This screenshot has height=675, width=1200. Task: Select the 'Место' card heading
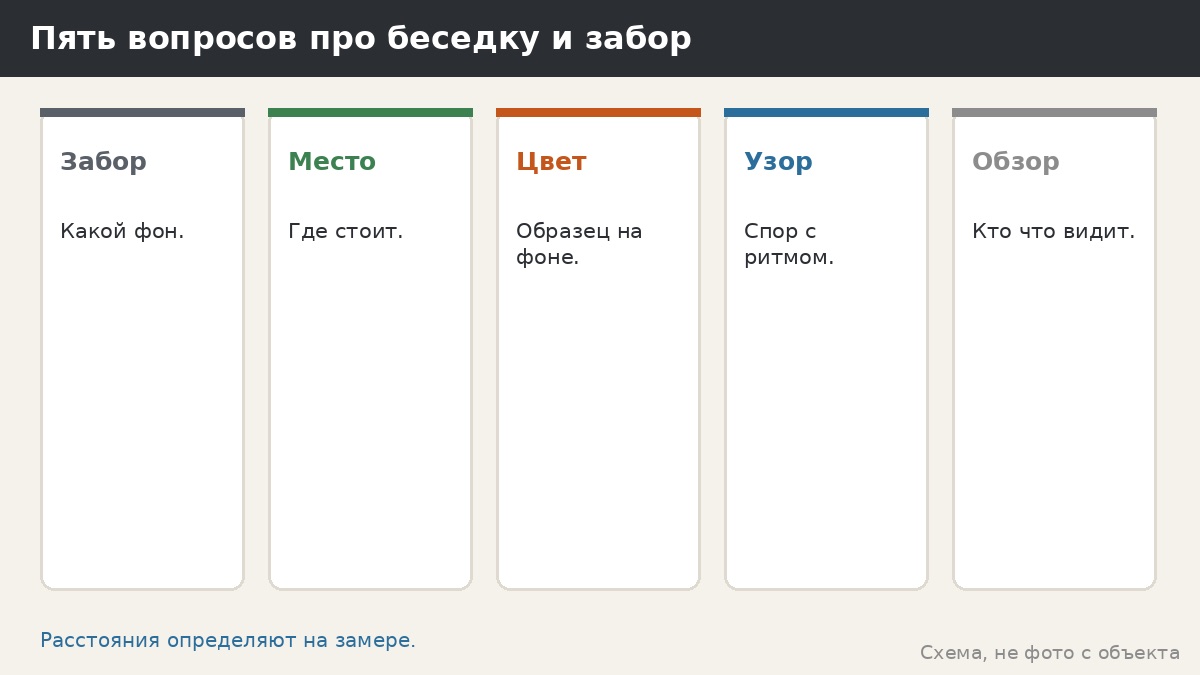click(x=332, y=162)
